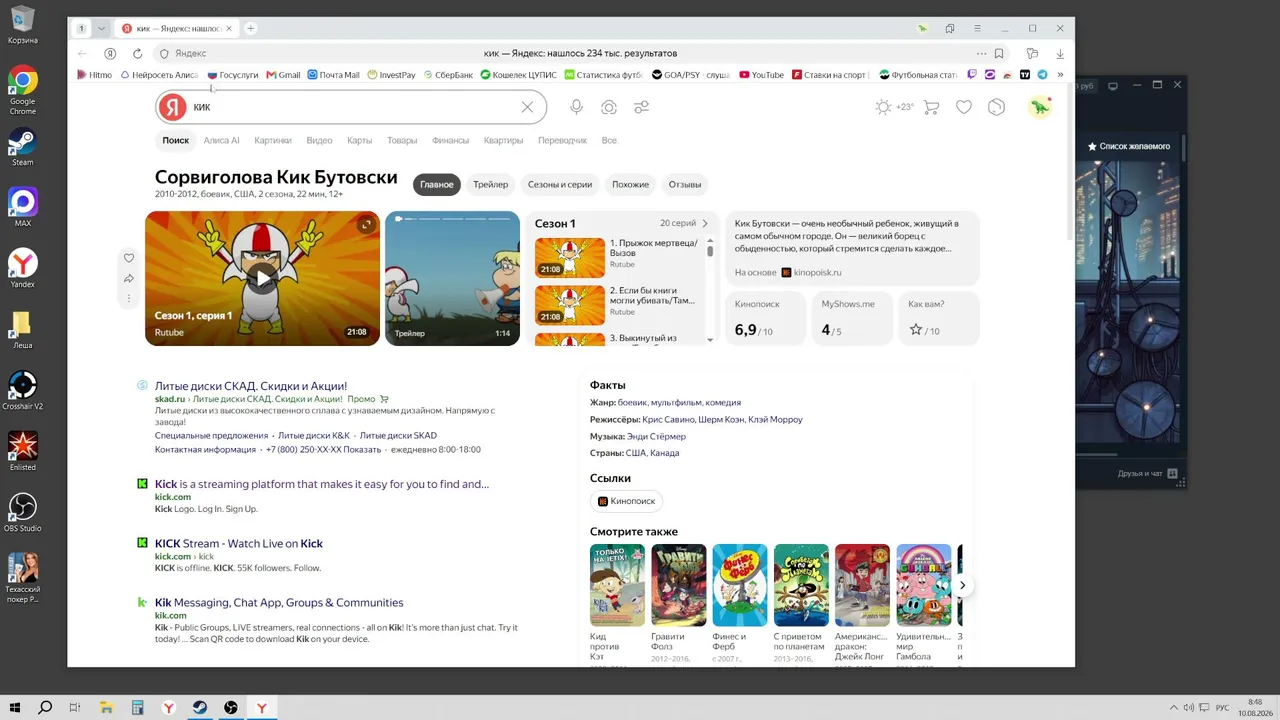Switch to Переводчик search tab
The height and width of the screenshot is (720, 1280).
(562, 141)
